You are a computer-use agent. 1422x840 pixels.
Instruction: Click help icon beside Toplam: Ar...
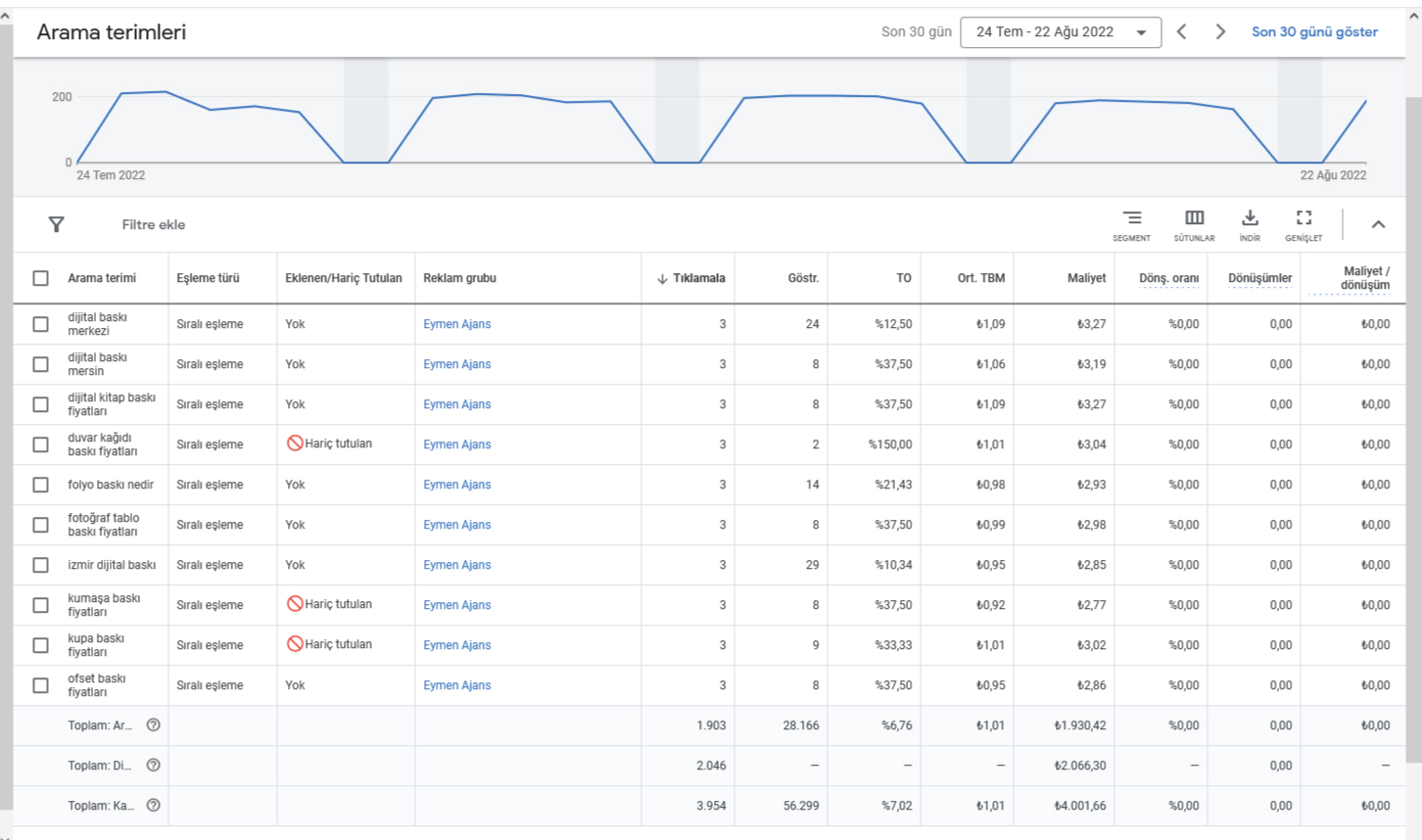pyautogui.click(x=153, y=725)
